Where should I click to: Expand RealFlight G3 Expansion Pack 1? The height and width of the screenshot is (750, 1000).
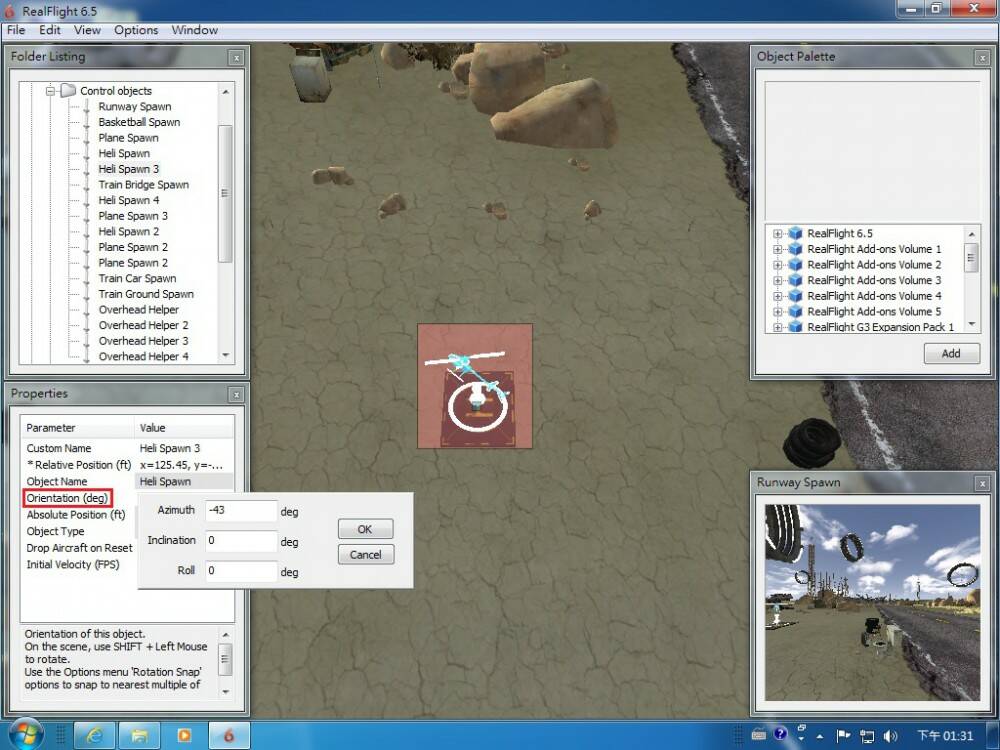point(777,327)
